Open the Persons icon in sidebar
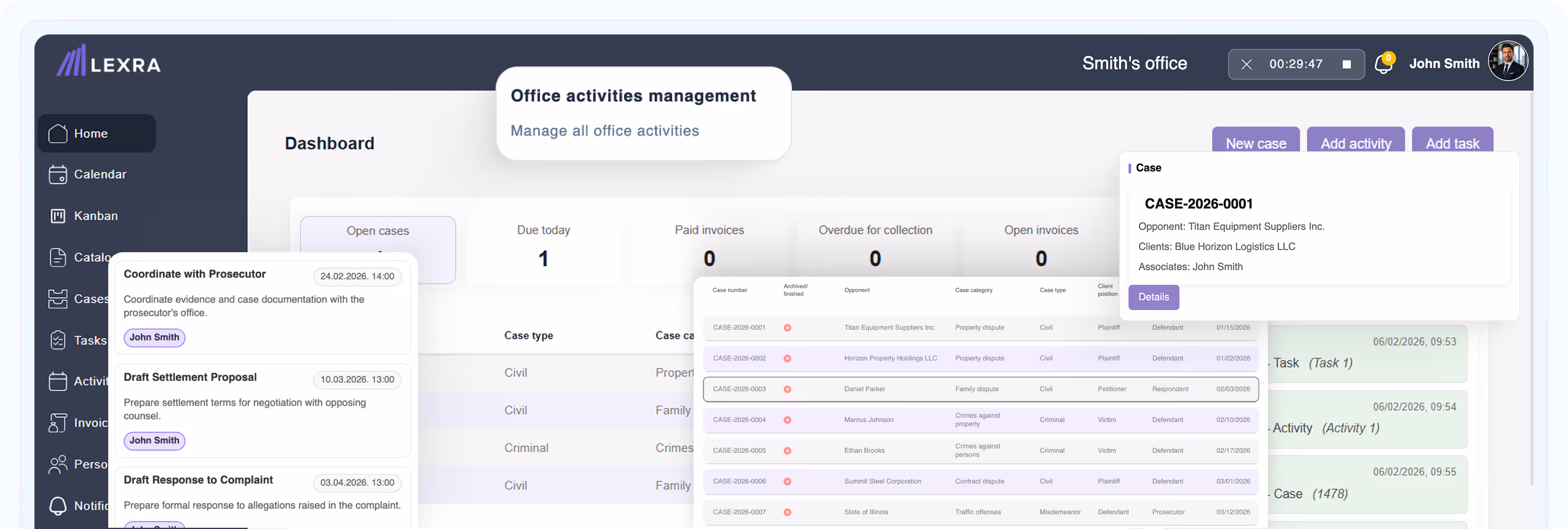 58,464
